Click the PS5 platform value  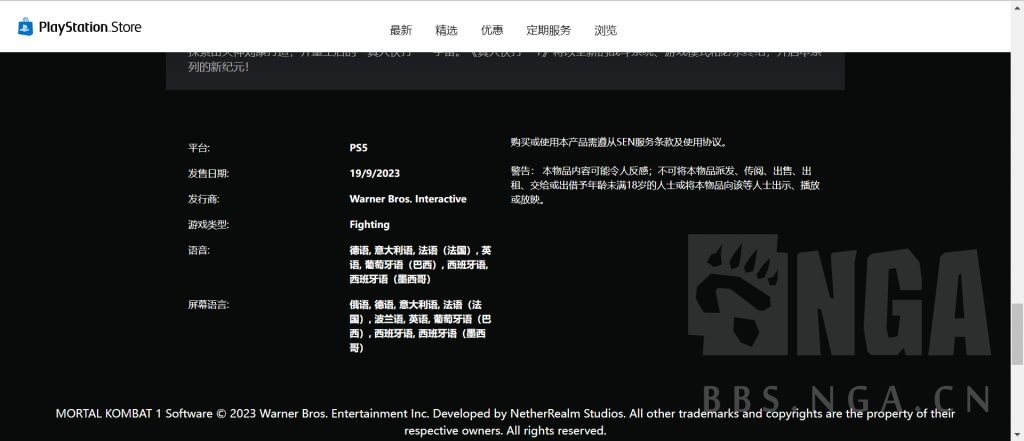(x=359, y=148)
